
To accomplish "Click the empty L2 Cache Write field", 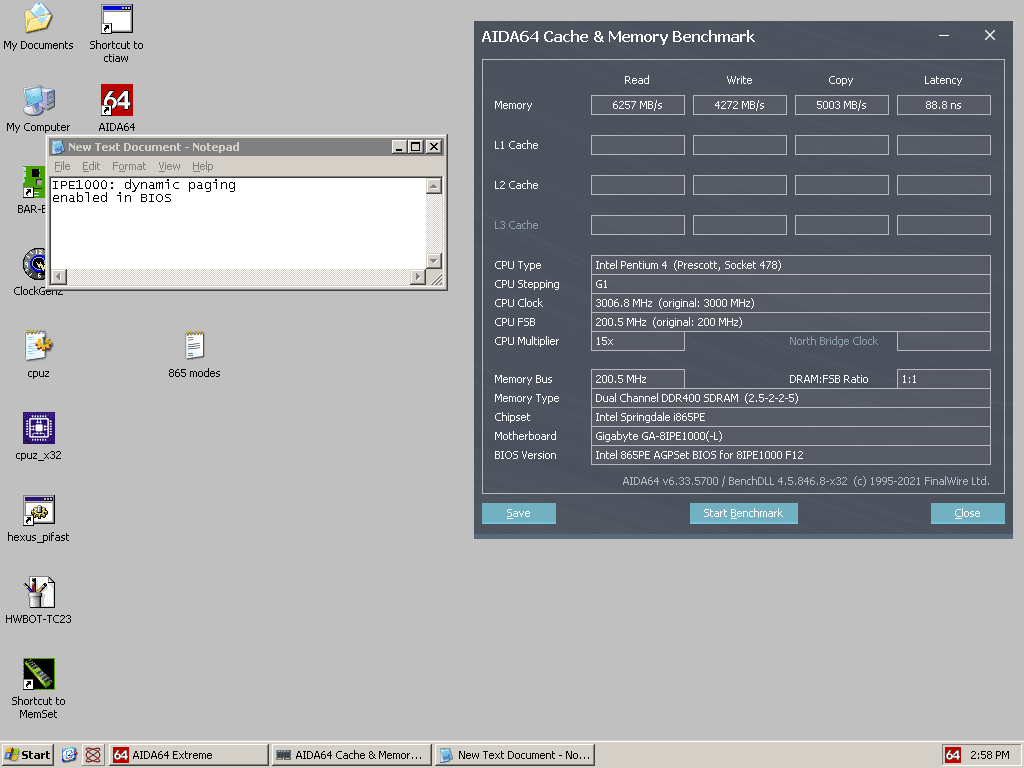I will 739,185.
